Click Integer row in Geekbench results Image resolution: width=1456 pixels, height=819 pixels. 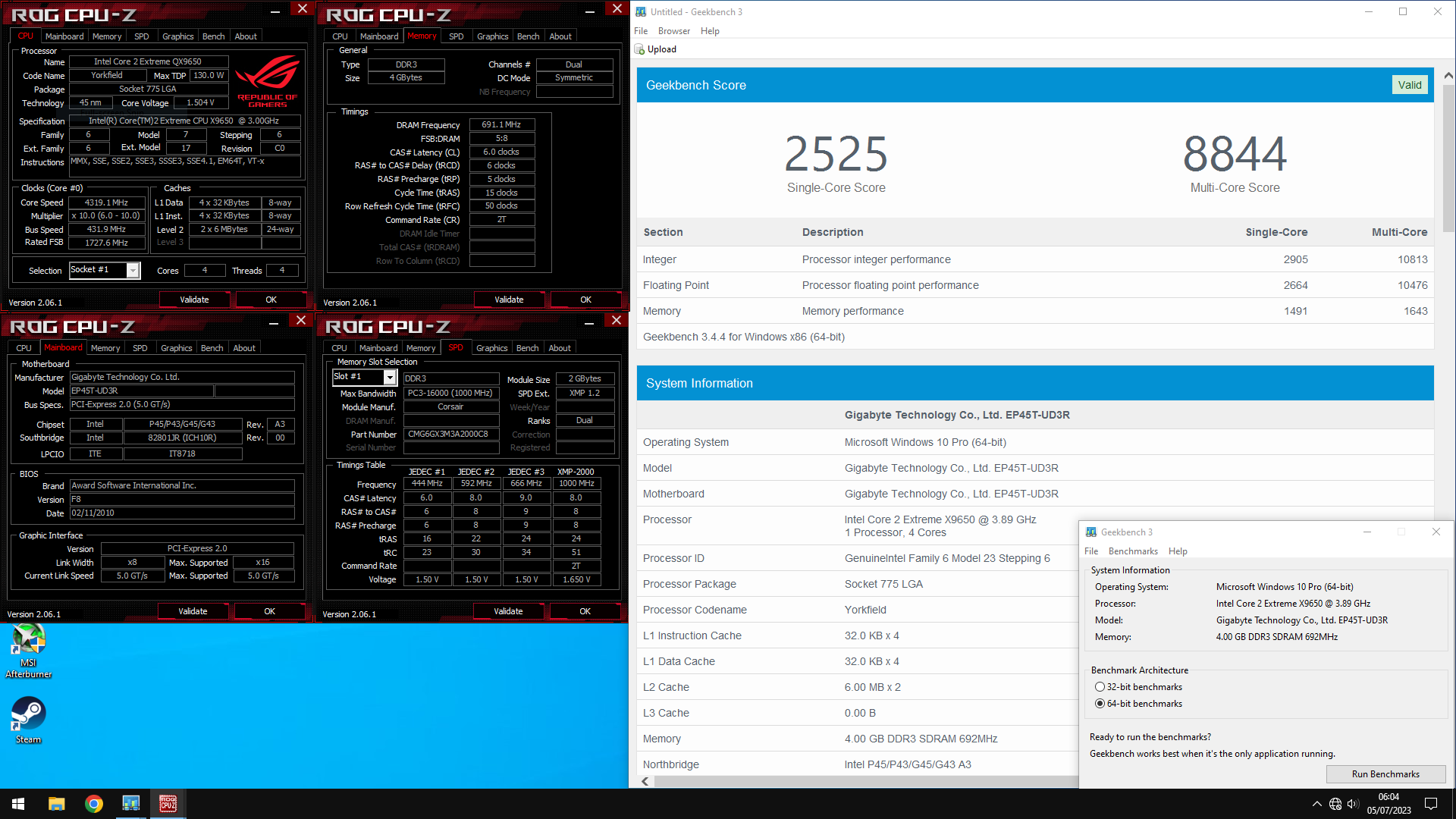1035,259
